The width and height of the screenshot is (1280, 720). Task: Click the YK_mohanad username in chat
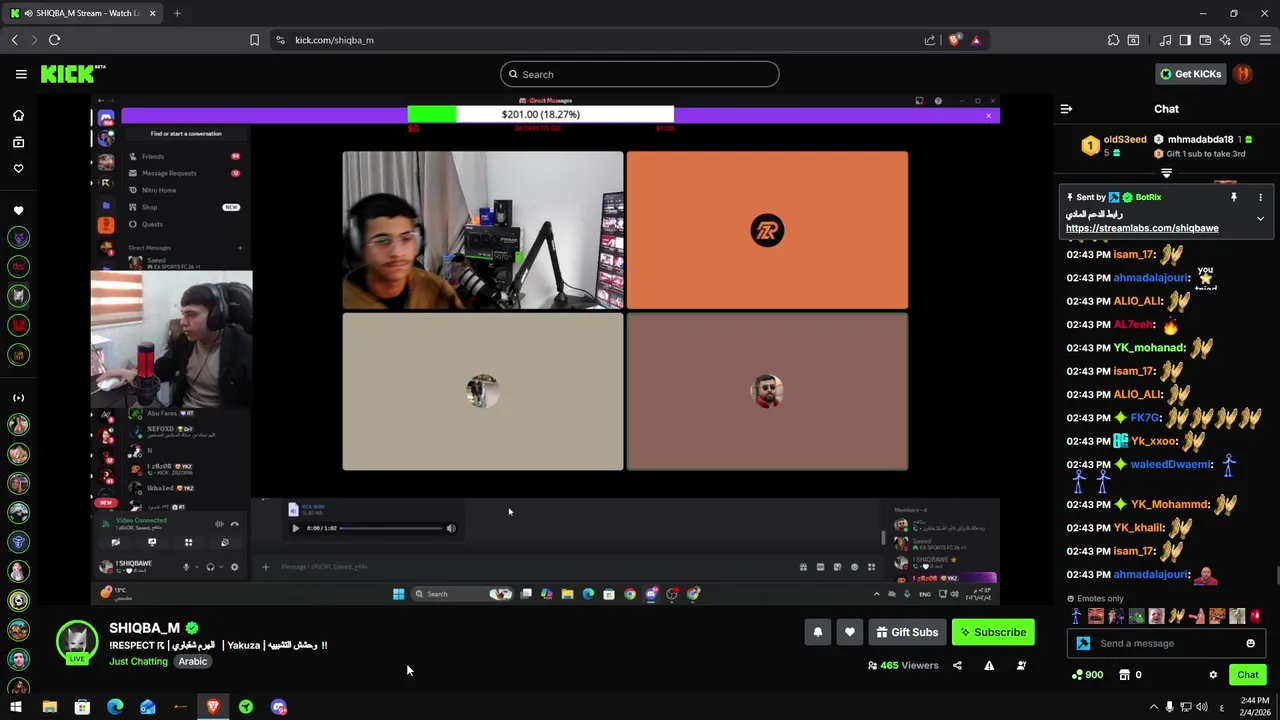click(x=1150, y=348)
